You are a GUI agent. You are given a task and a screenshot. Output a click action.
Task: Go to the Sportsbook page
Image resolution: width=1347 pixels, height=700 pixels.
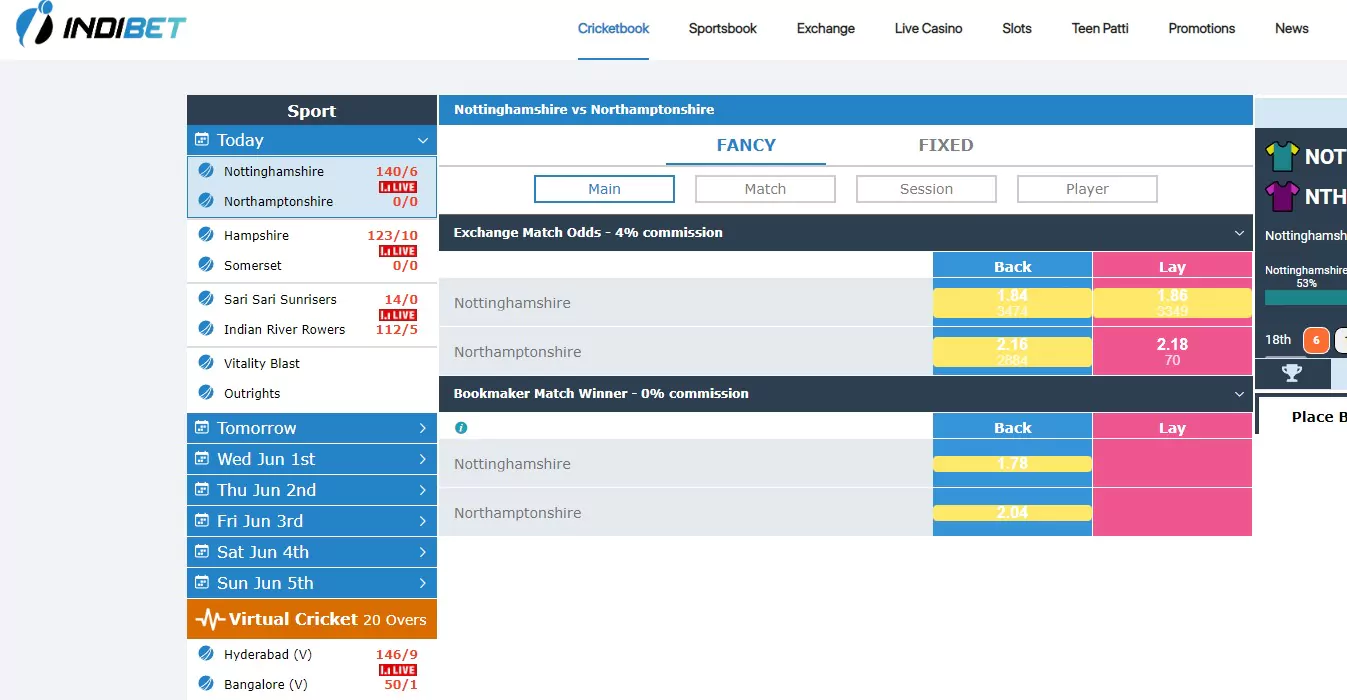[x=723, y=28]
